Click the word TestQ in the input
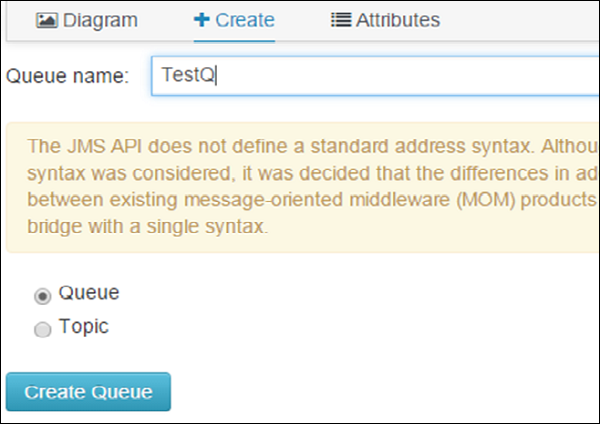The image size is (600, 424). (188, 76)
